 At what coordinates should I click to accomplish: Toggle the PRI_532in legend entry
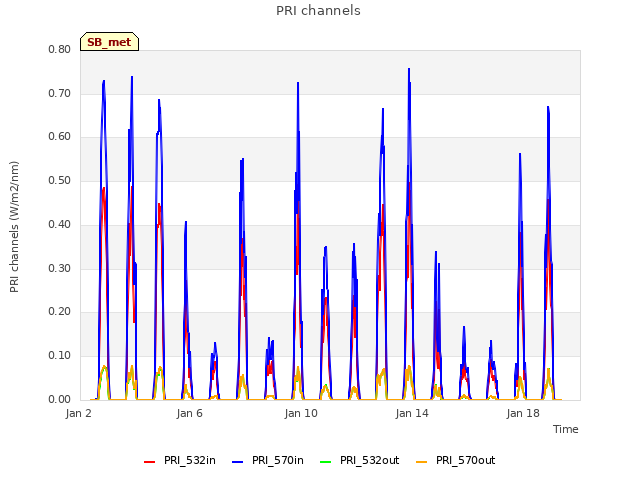tap(180, 460)
